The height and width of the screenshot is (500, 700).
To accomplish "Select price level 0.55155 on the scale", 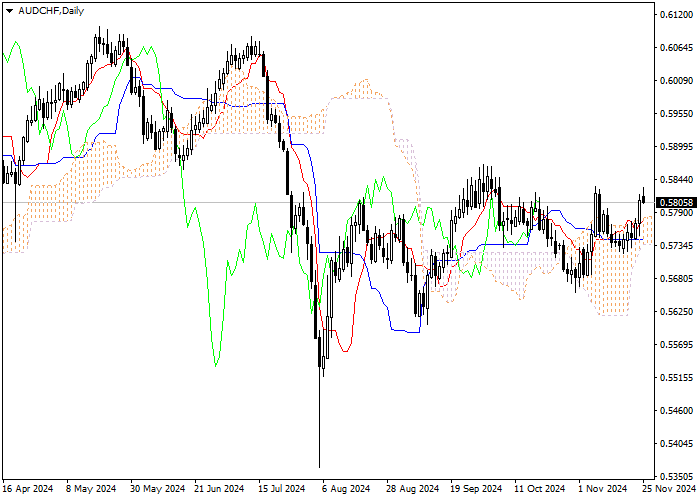I will (677, 378).
